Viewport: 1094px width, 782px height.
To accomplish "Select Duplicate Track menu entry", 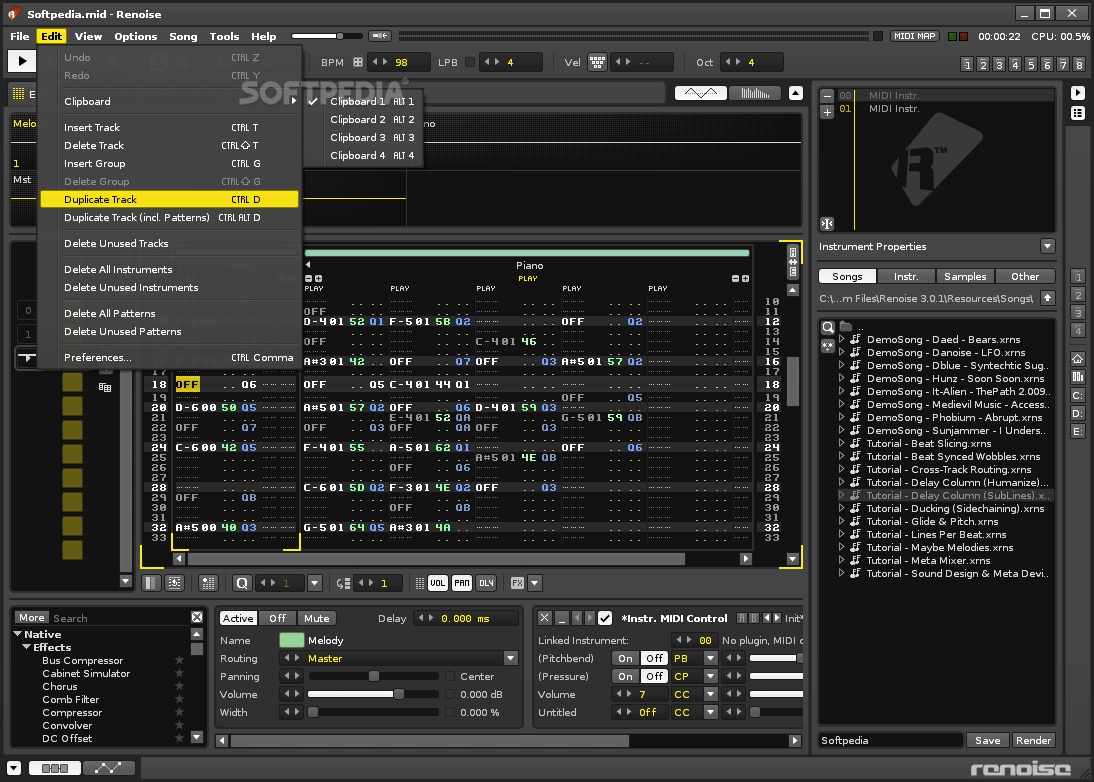I will 169,200.
